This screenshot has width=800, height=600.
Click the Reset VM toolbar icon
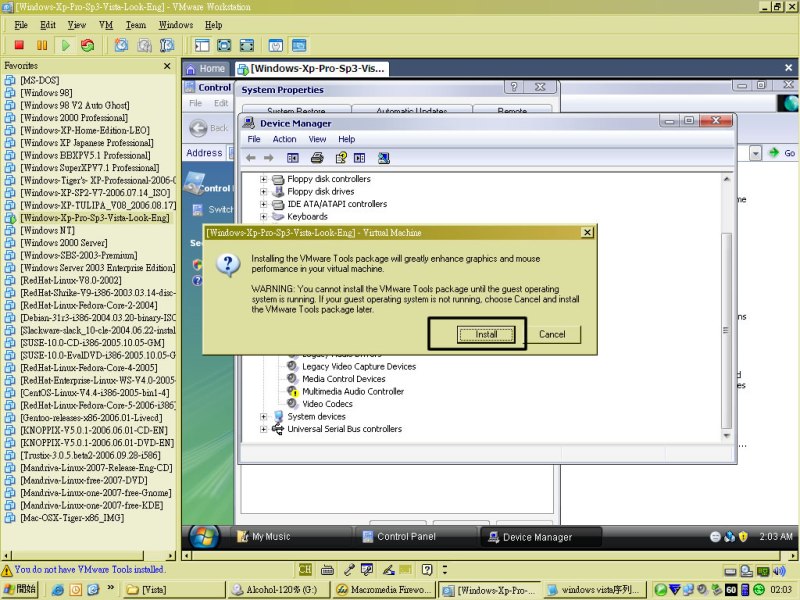click(x=88, y=45)
